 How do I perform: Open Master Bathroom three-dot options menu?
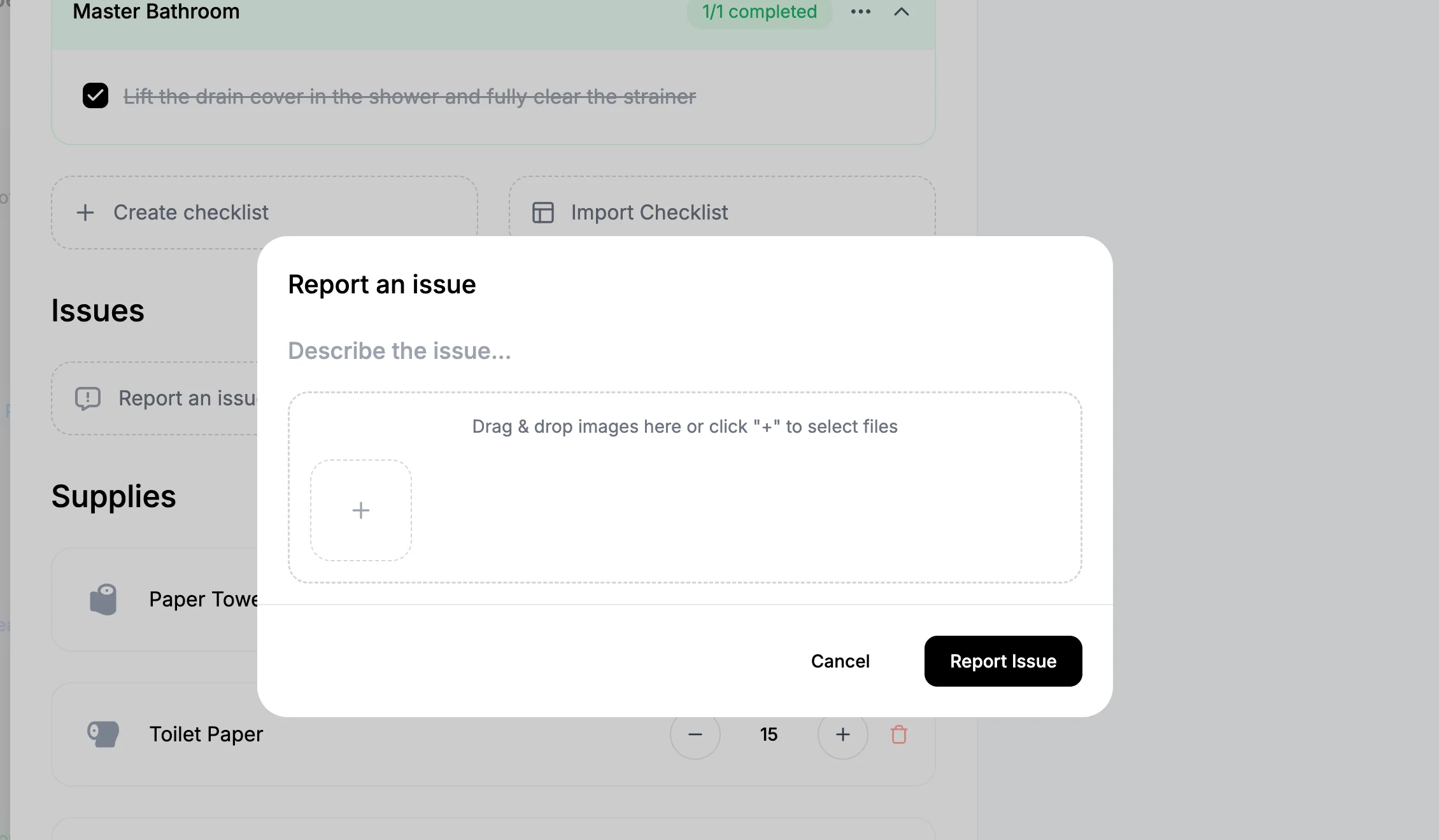pyautogui.click(x=860, y=11)
